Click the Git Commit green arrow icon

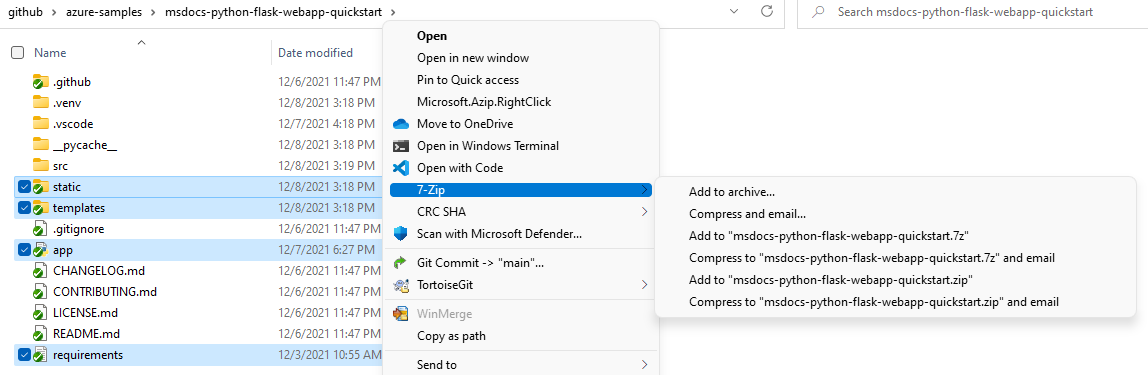(x=400, y=263)
